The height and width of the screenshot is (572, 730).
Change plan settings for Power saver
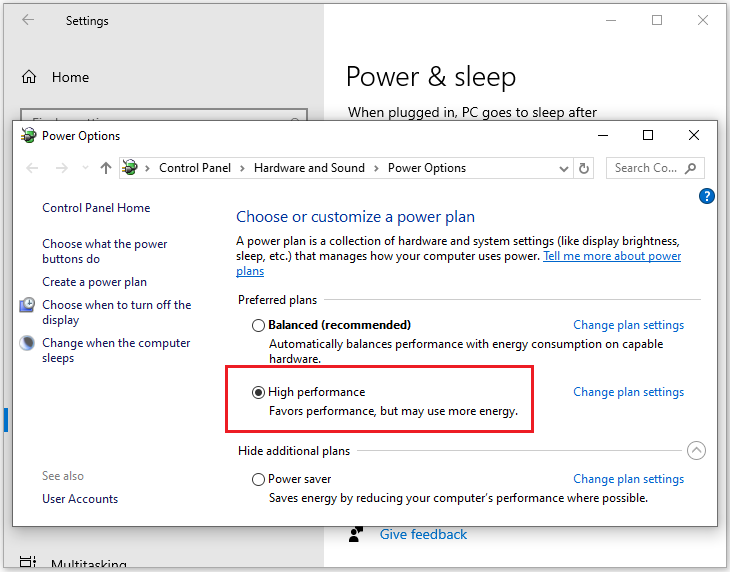628,479
